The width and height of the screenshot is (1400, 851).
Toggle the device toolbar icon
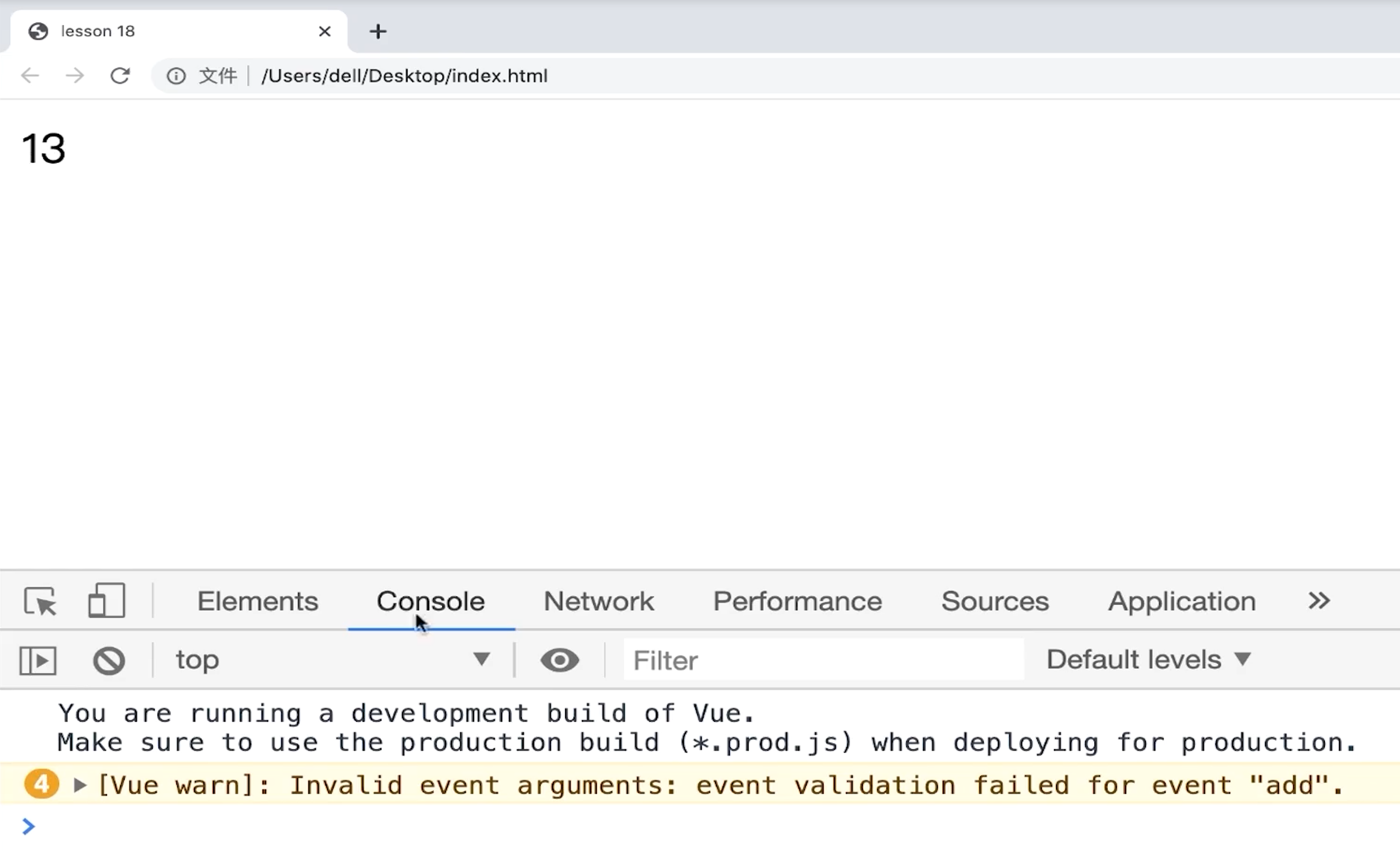click(106, 601)
